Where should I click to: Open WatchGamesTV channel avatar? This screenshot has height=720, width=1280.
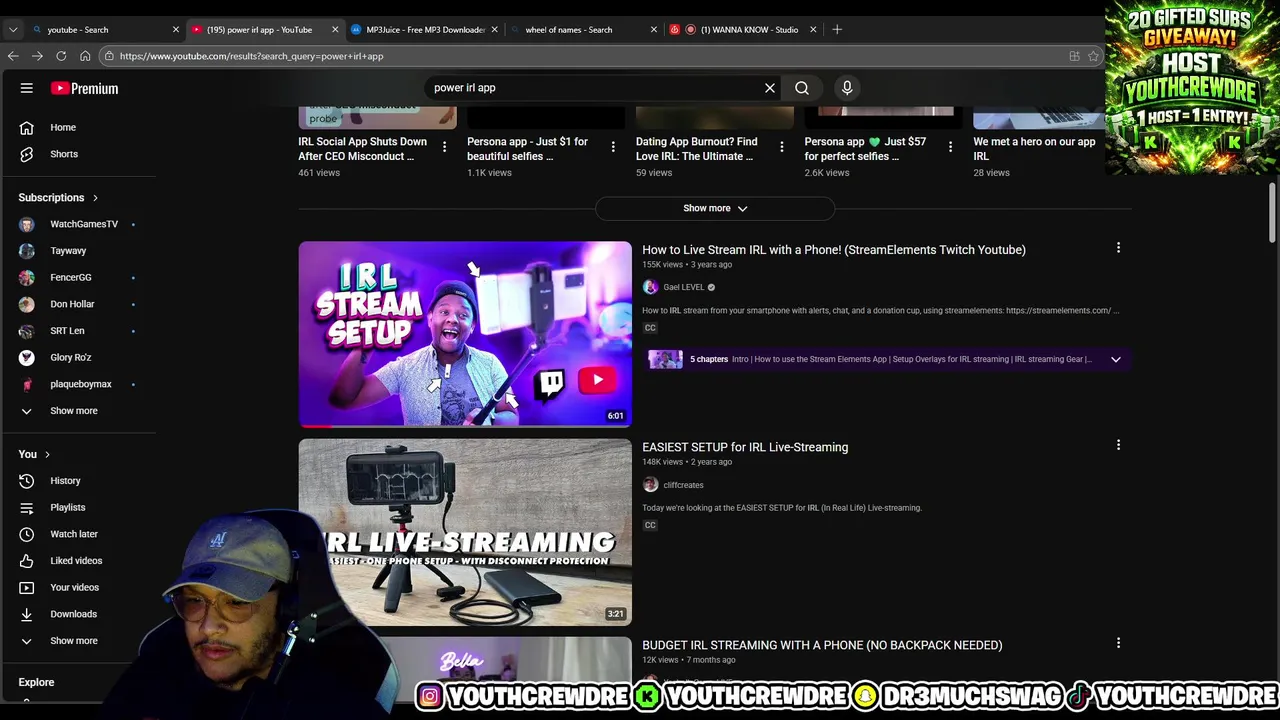click(27, 224)
